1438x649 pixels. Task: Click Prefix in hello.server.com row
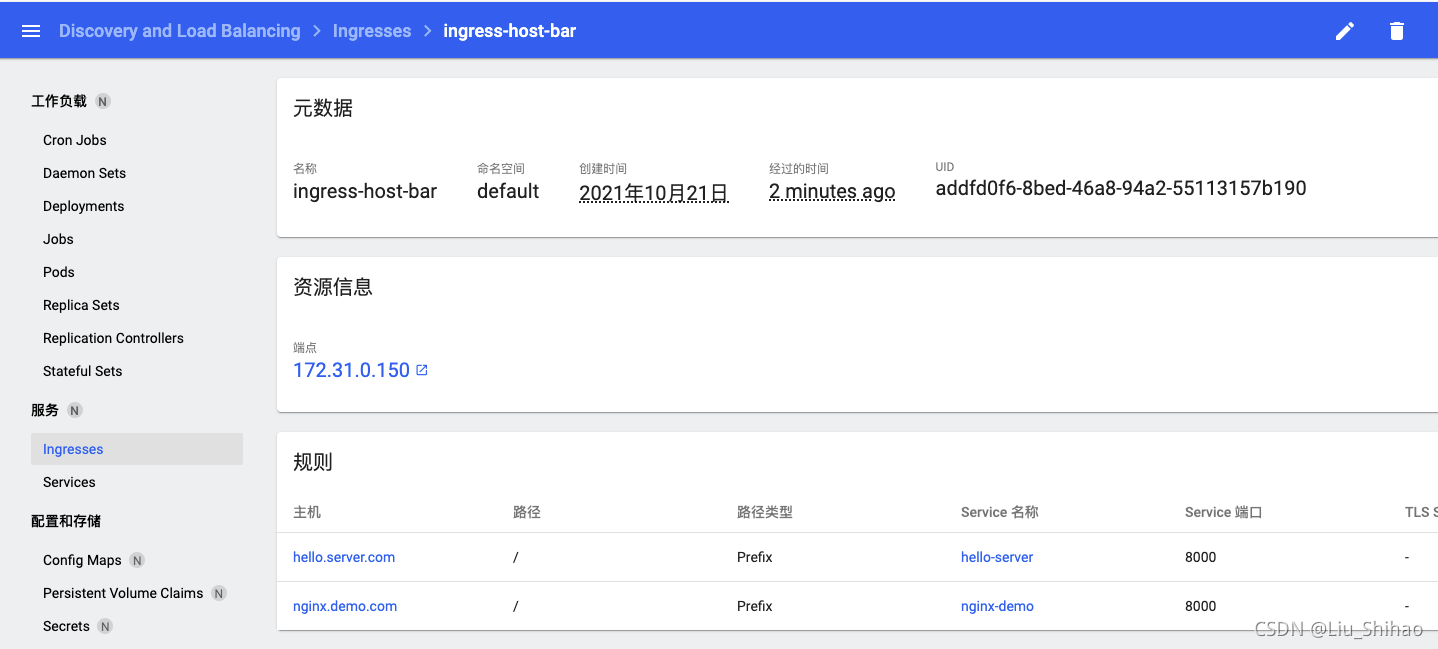tap(755, 557)
